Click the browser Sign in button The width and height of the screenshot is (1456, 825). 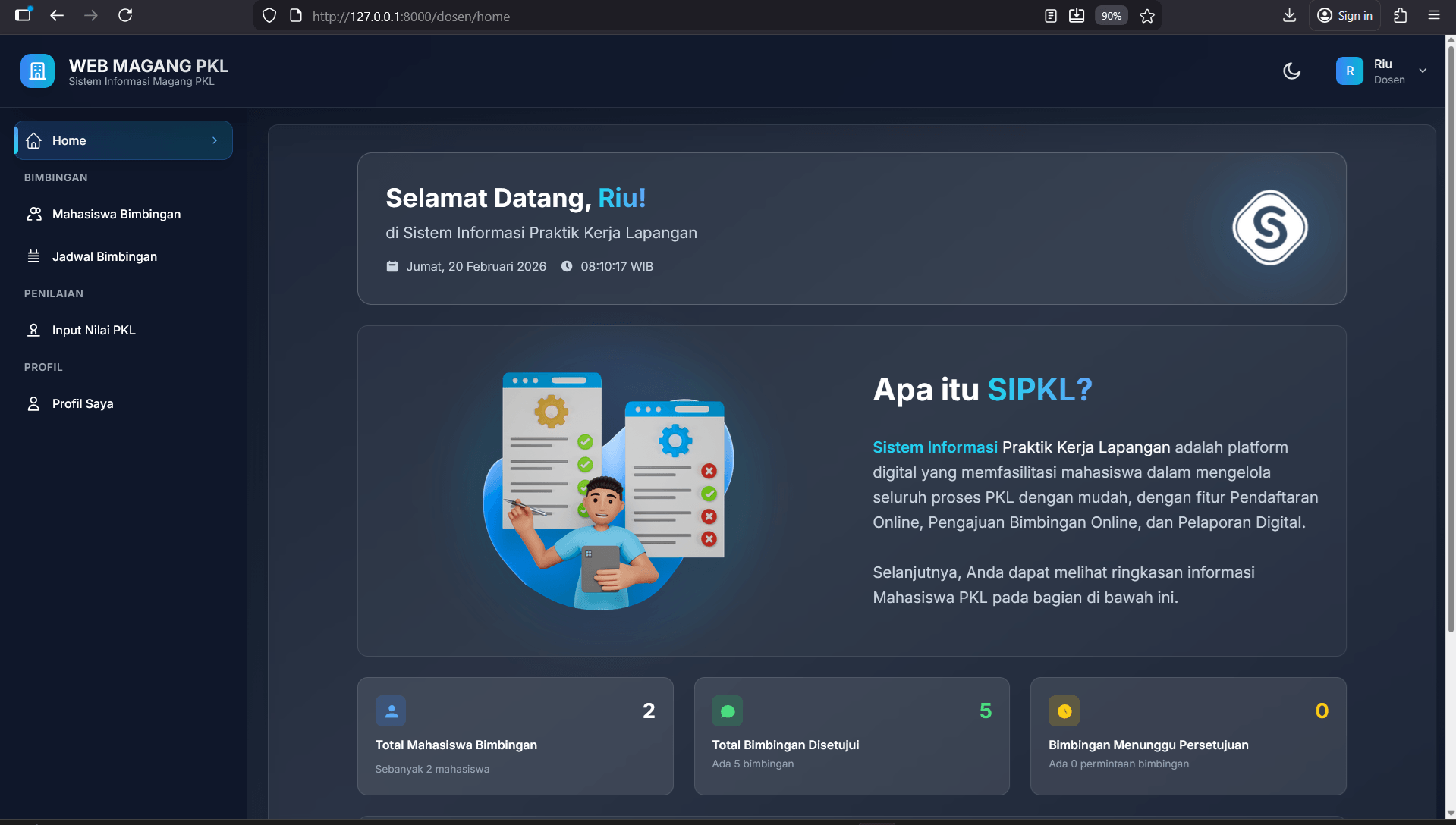(x=1344, y=16)
